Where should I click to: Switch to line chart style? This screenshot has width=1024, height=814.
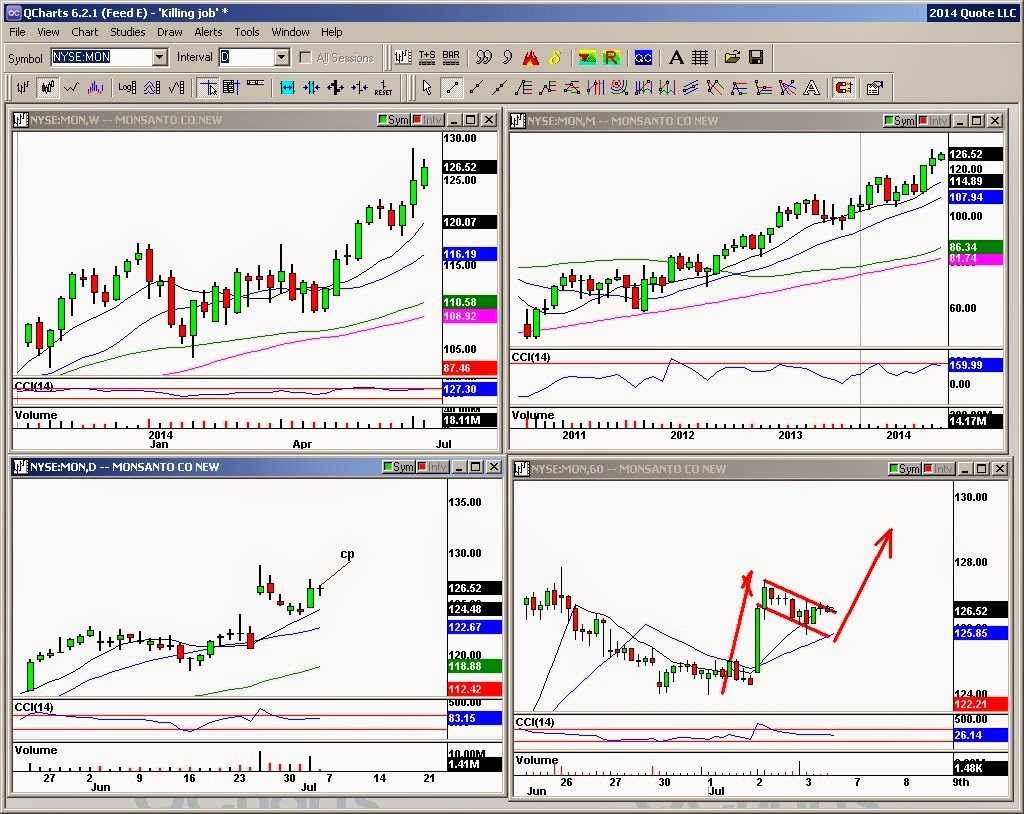pos(72,88)
